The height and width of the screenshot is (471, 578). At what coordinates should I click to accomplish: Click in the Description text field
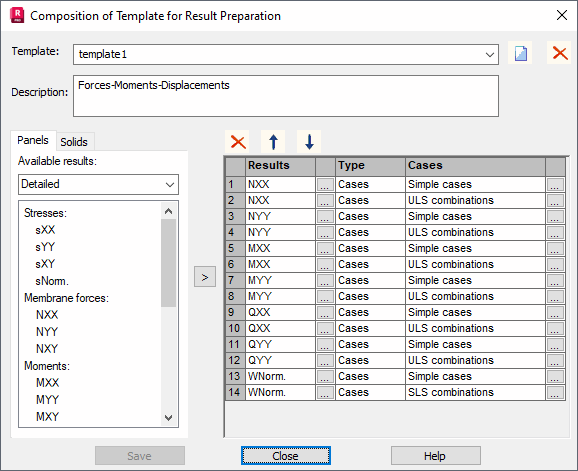[286, 96]
